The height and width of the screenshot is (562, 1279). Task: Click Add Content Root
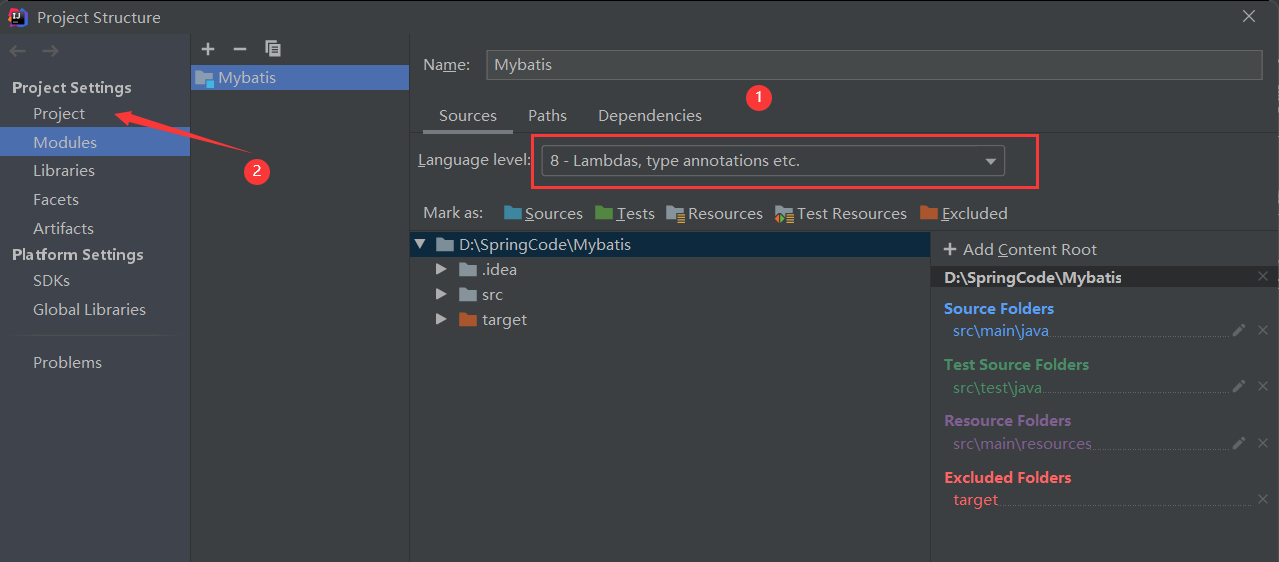tap(1020, 250)
